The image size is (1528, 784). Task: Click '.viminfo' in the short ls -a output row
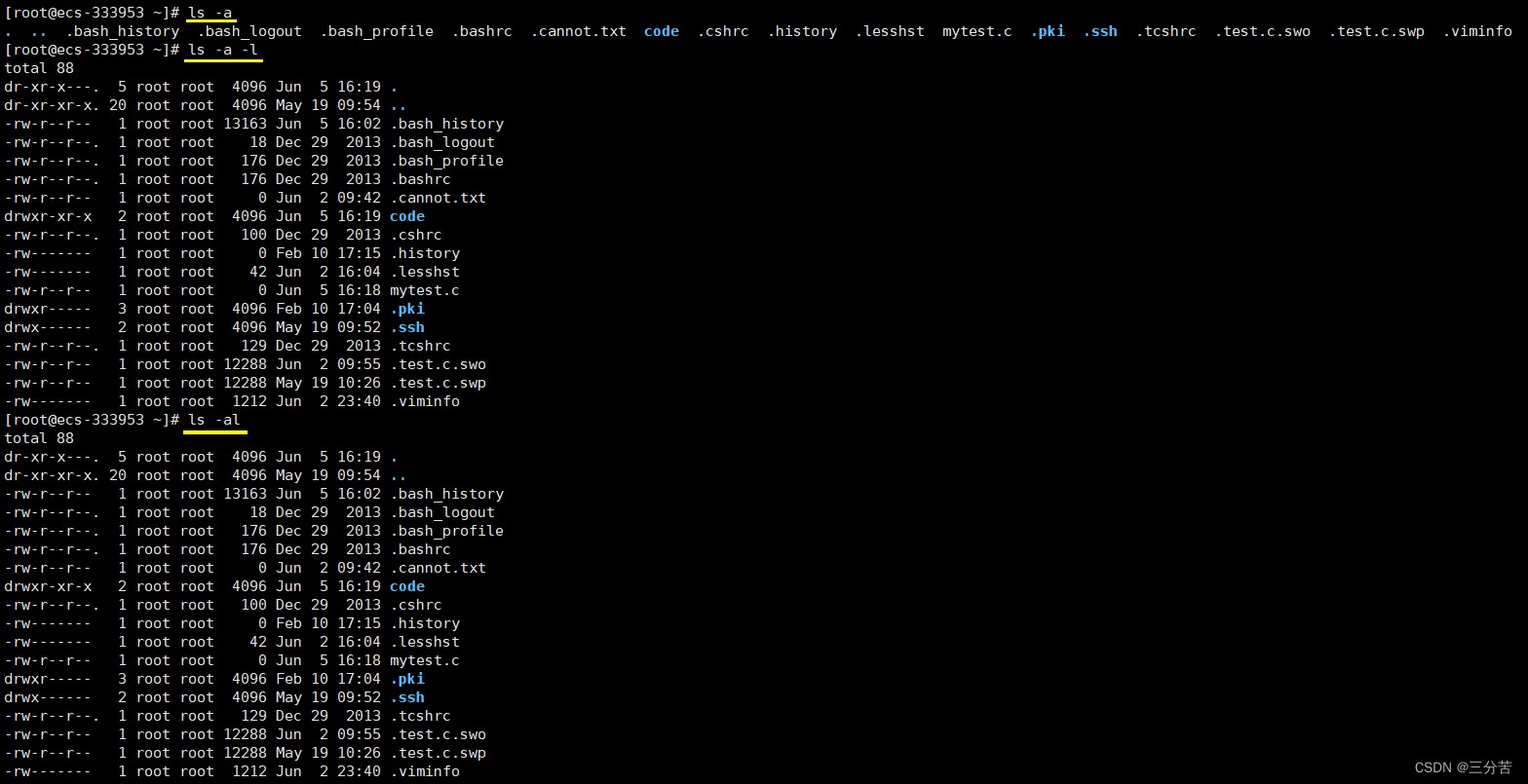pos(1477,31)
